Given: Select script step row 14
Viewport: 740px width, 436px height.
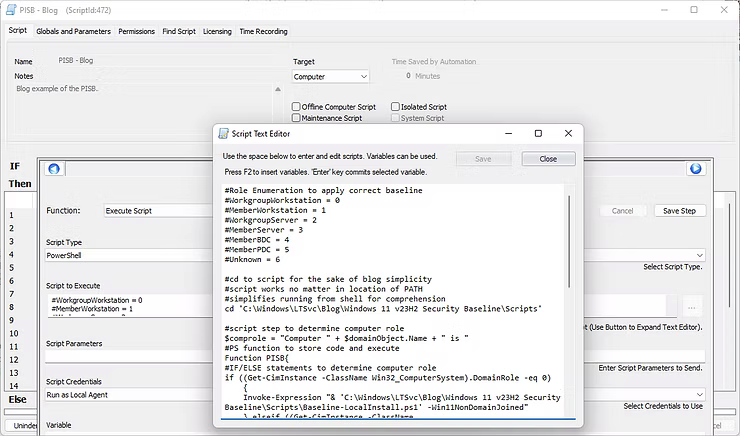Looking at the screenshot, I should [14, 386].
